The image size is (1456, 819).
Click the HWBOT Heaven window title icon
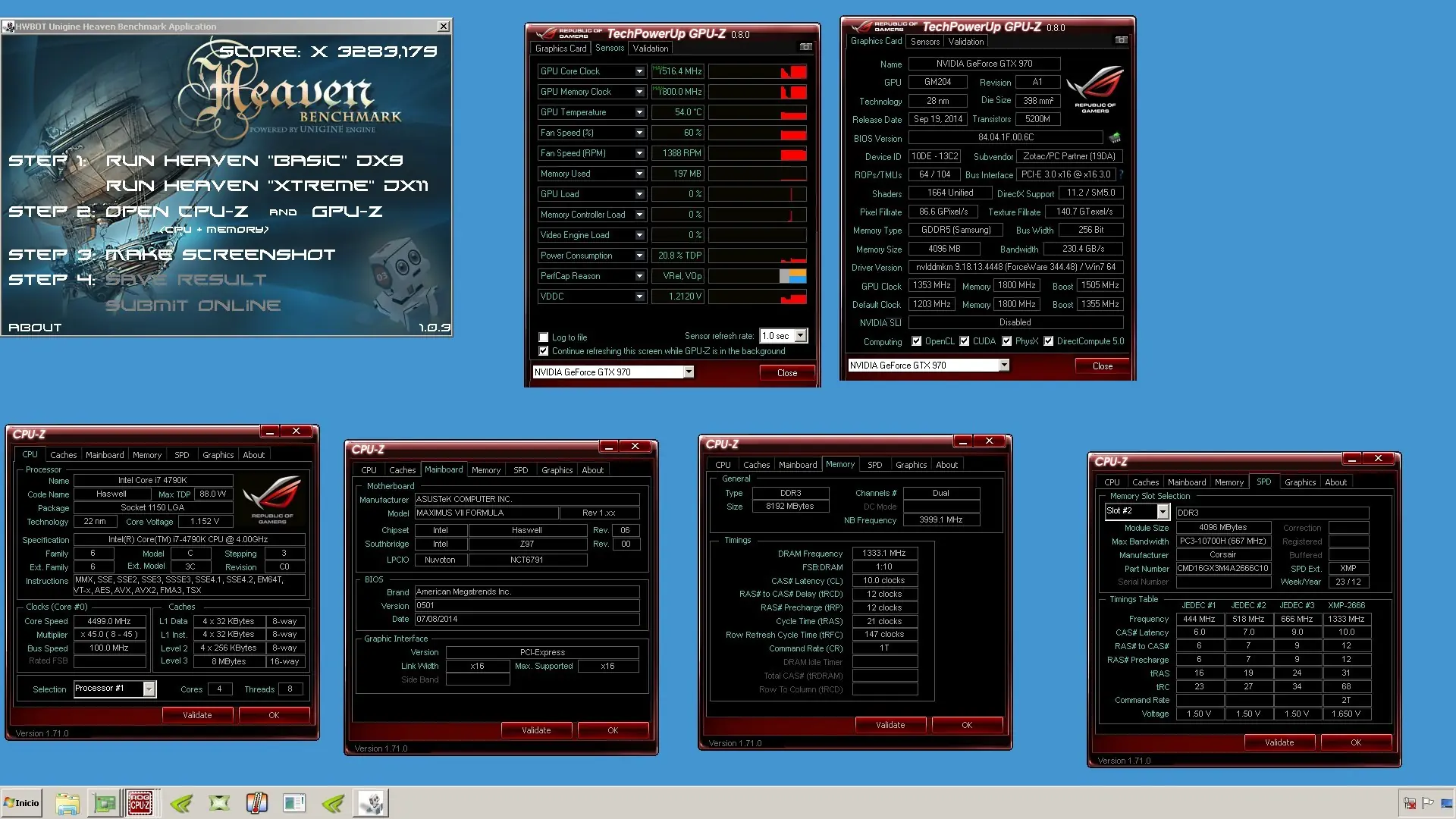pos(8,27)
